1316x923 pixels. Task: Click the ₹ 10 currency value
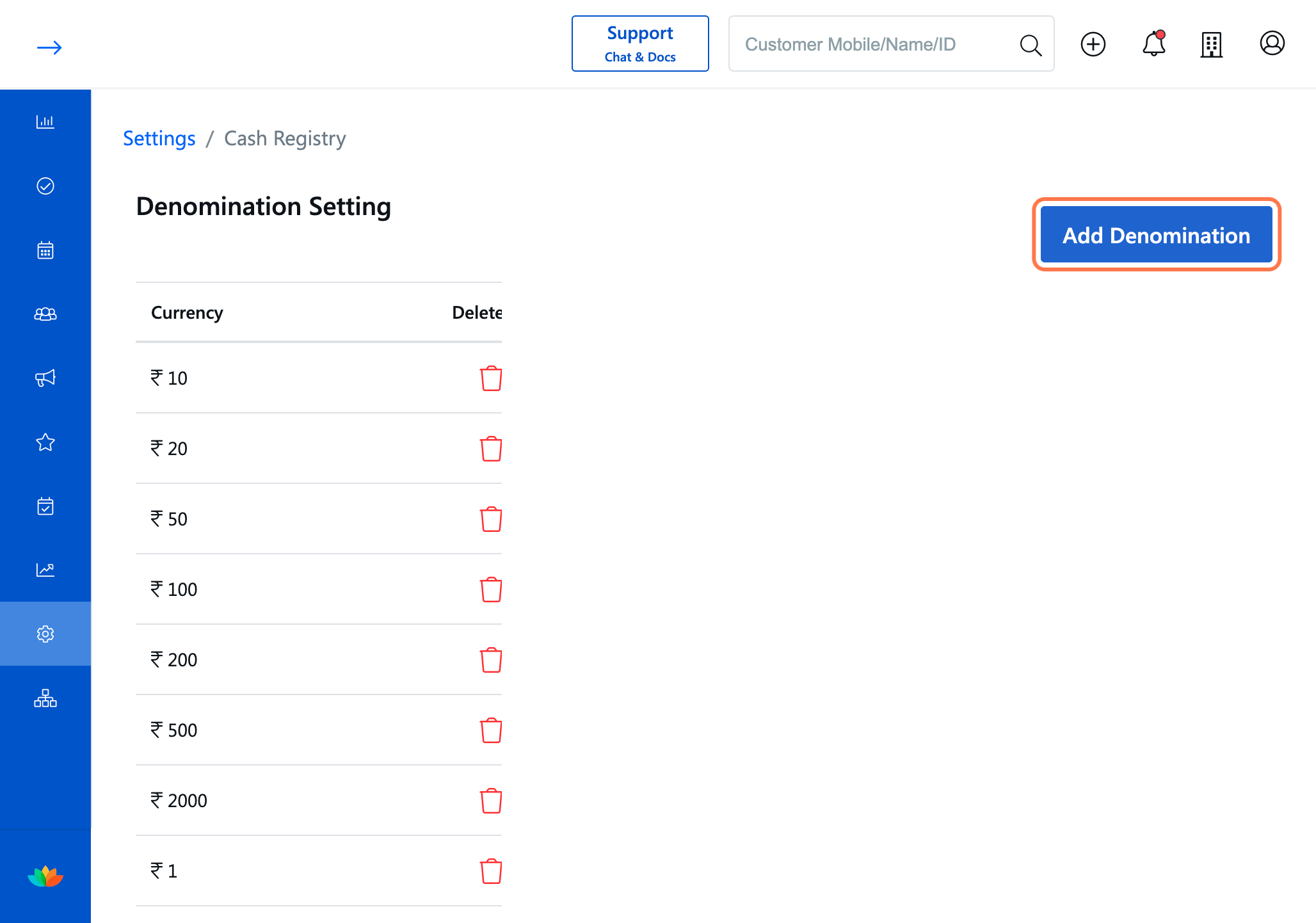[x=169, y=378]
